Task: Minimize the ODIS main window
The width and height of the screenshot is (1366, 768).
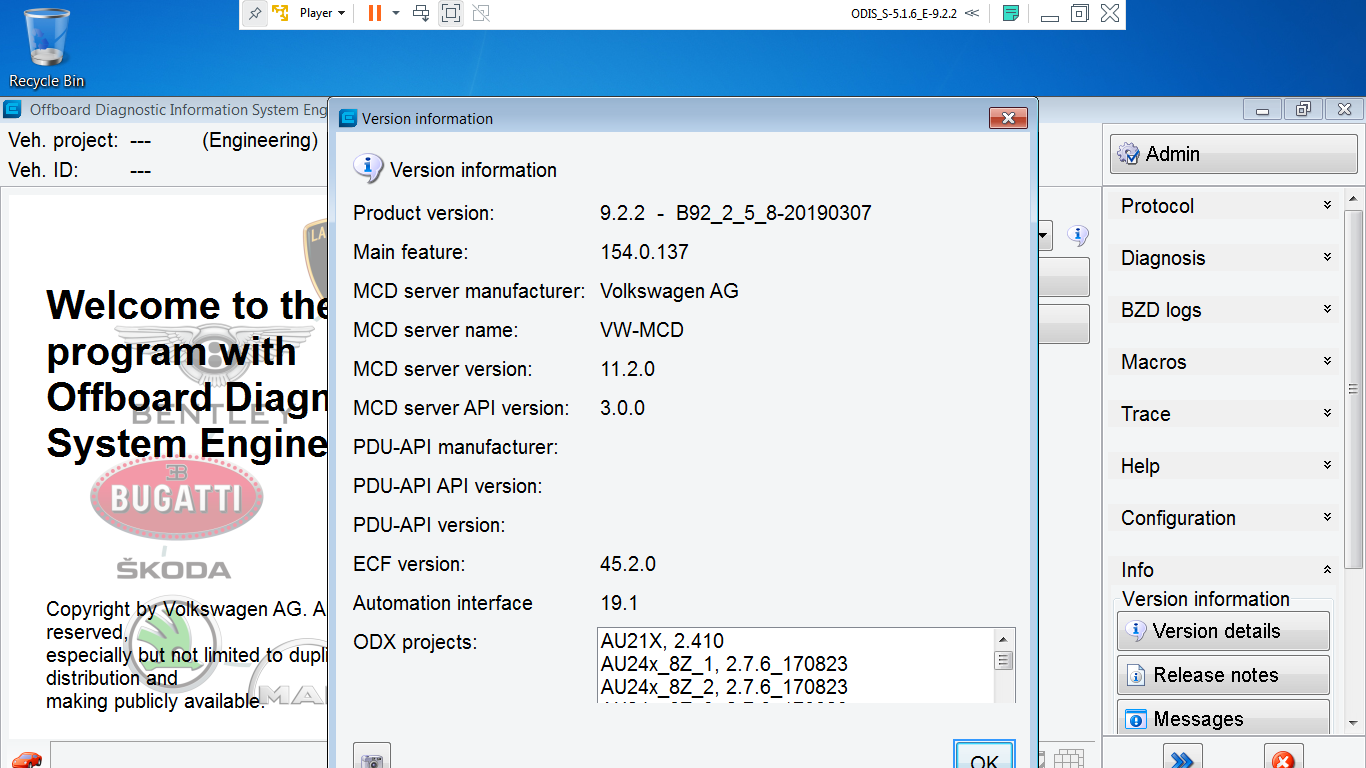Action: 1263,109
